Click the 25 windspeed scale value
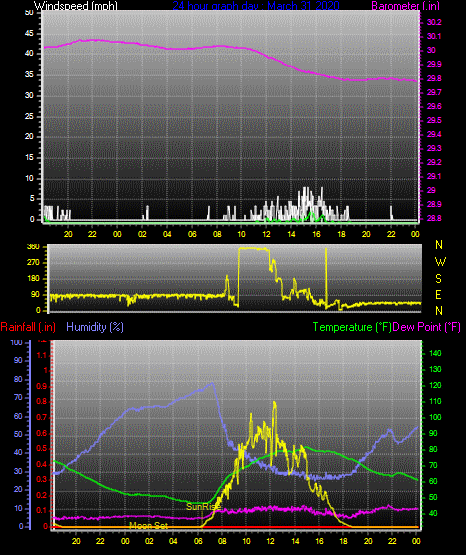Screen dimensions: 466x555 [29, 116]
